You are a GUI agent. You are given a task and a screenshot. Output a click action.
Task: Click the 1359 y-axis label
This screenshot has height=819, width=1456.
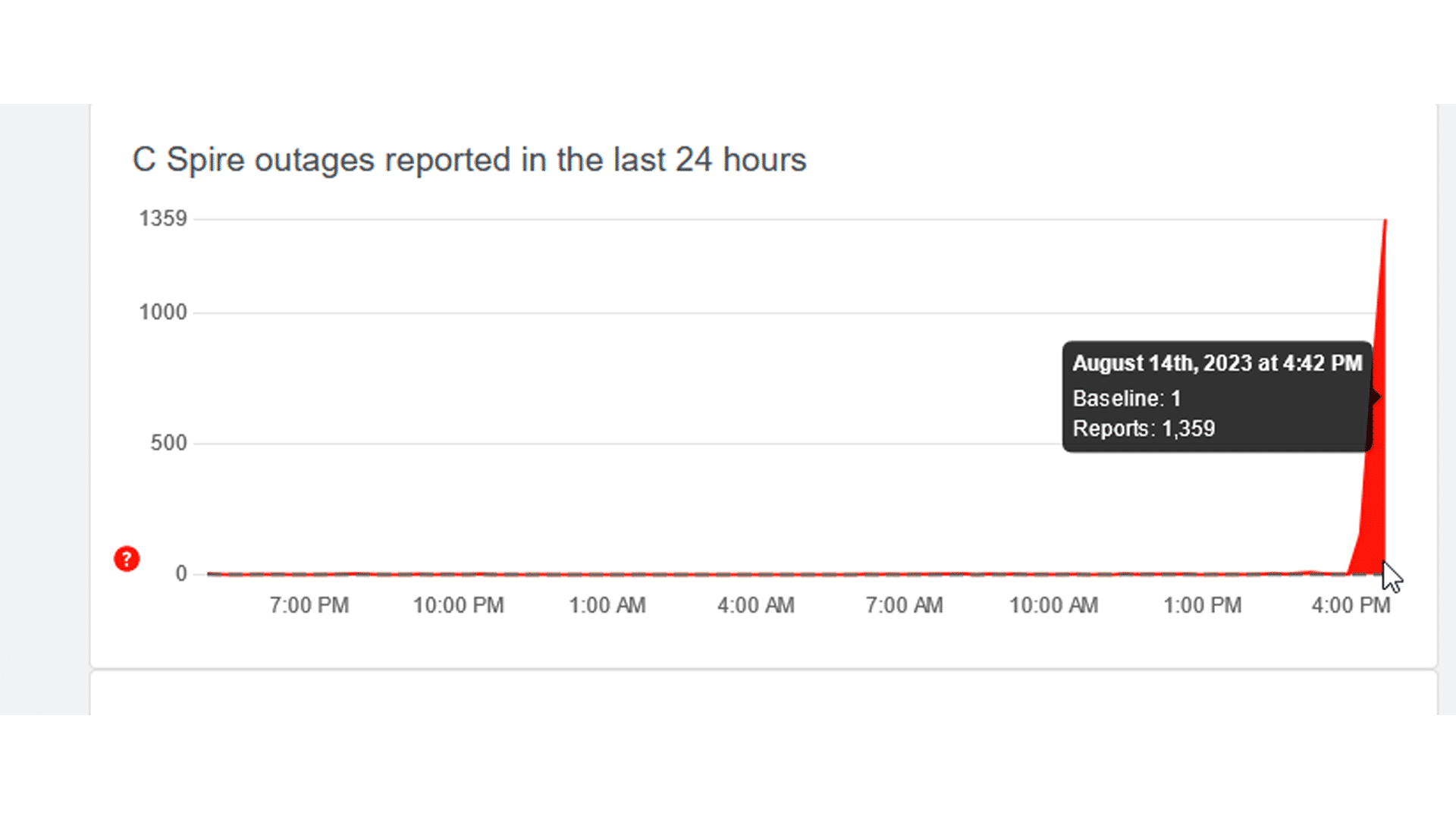pyautogui.click(x=162, y=218)
